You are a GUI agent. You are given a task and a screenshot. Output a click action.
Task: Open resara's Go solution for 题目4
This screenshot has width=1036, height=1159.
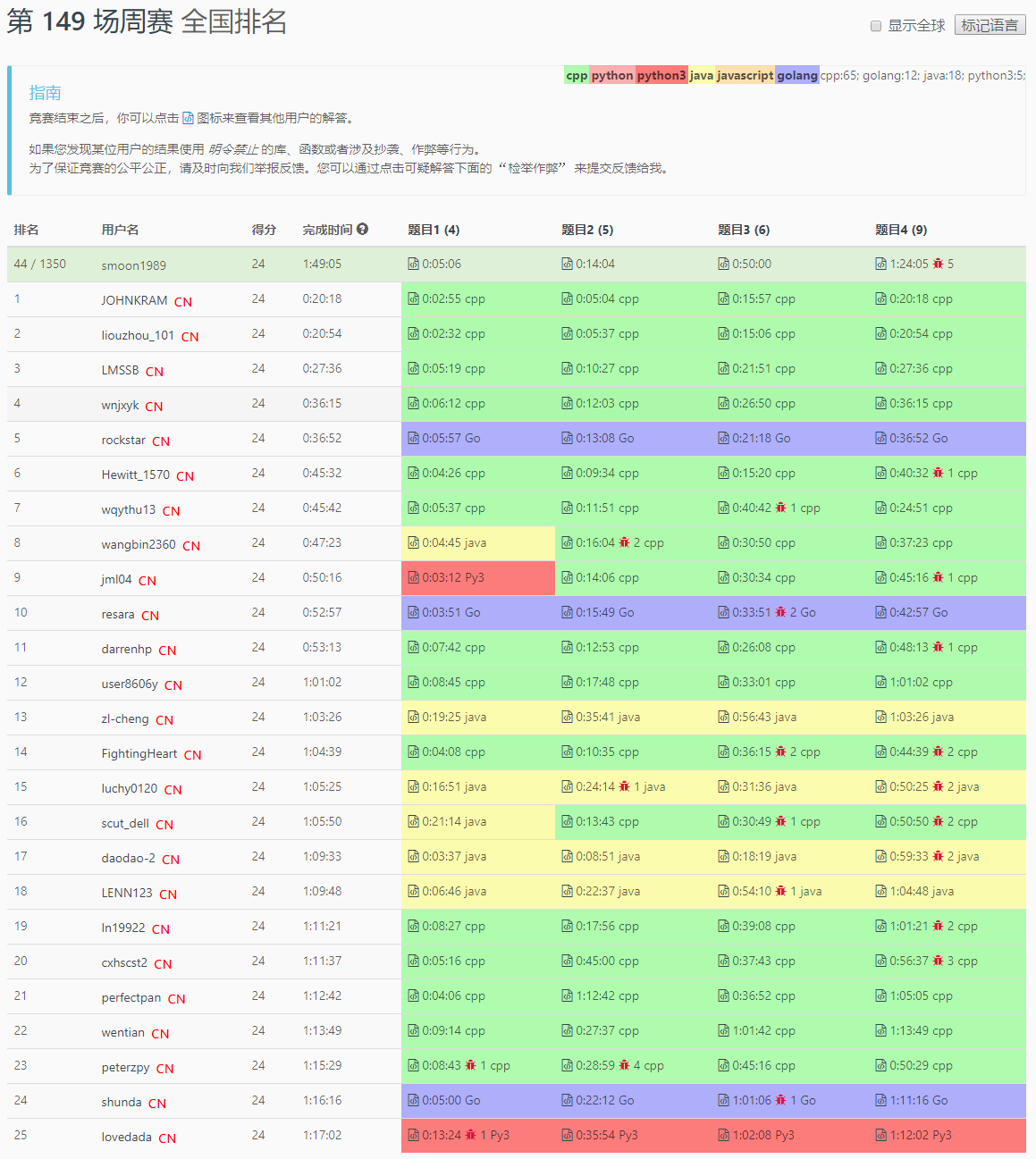[880, 612]
